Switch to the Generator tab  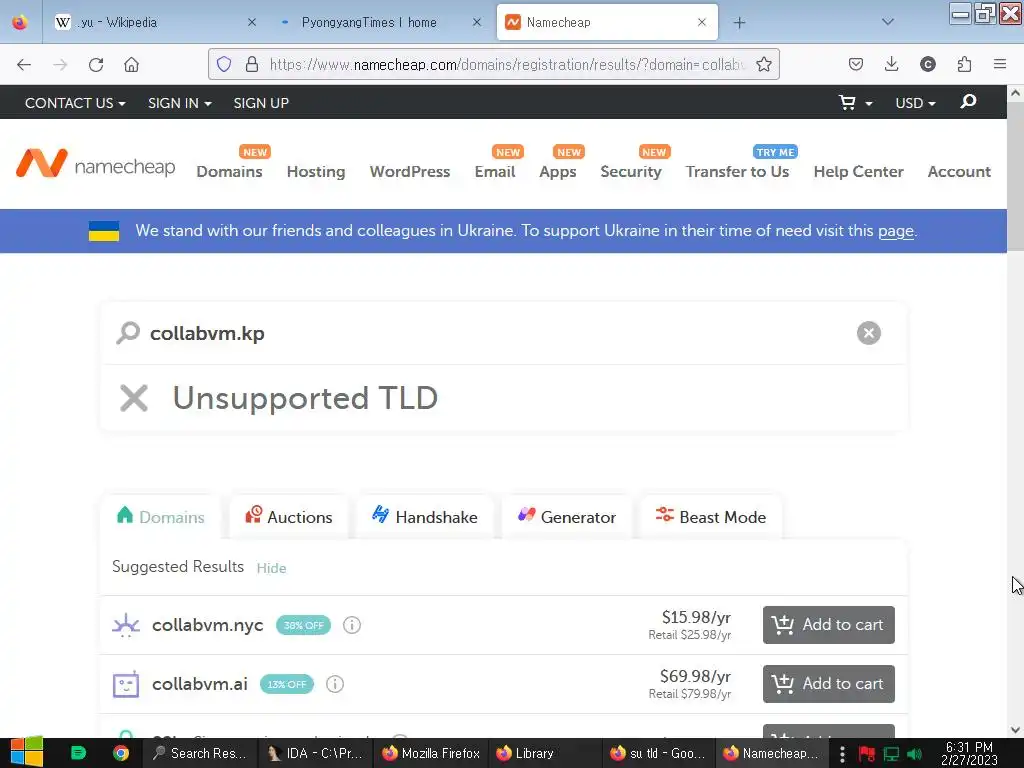(x=567, y=517)
